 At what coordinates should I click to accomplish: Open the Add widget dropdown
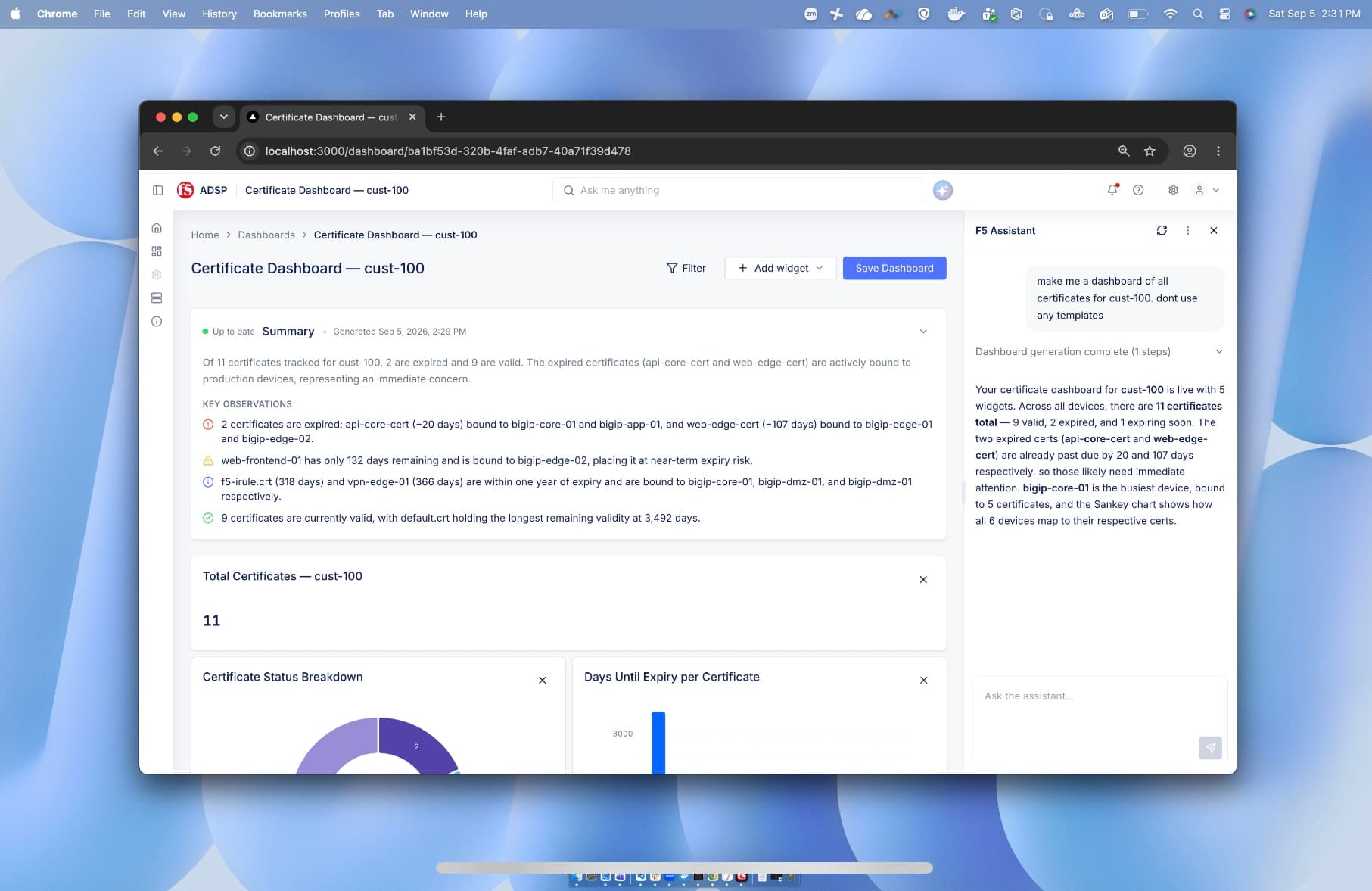[x=780, y=268]
